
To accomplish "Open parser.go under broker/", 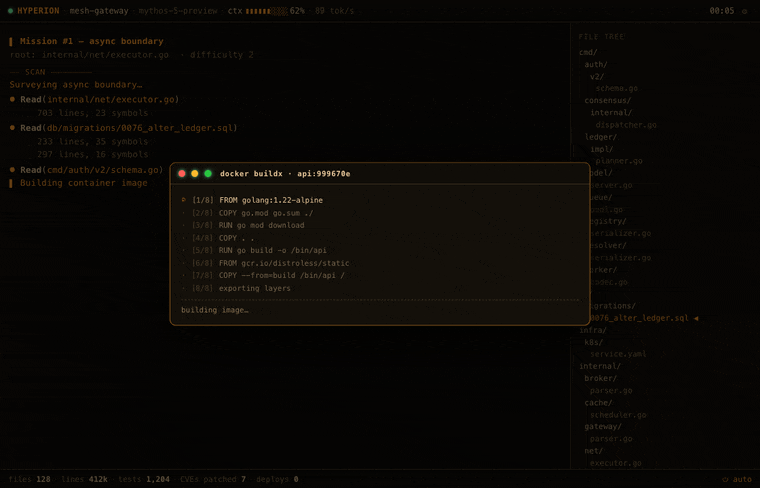I will (611, 391).
